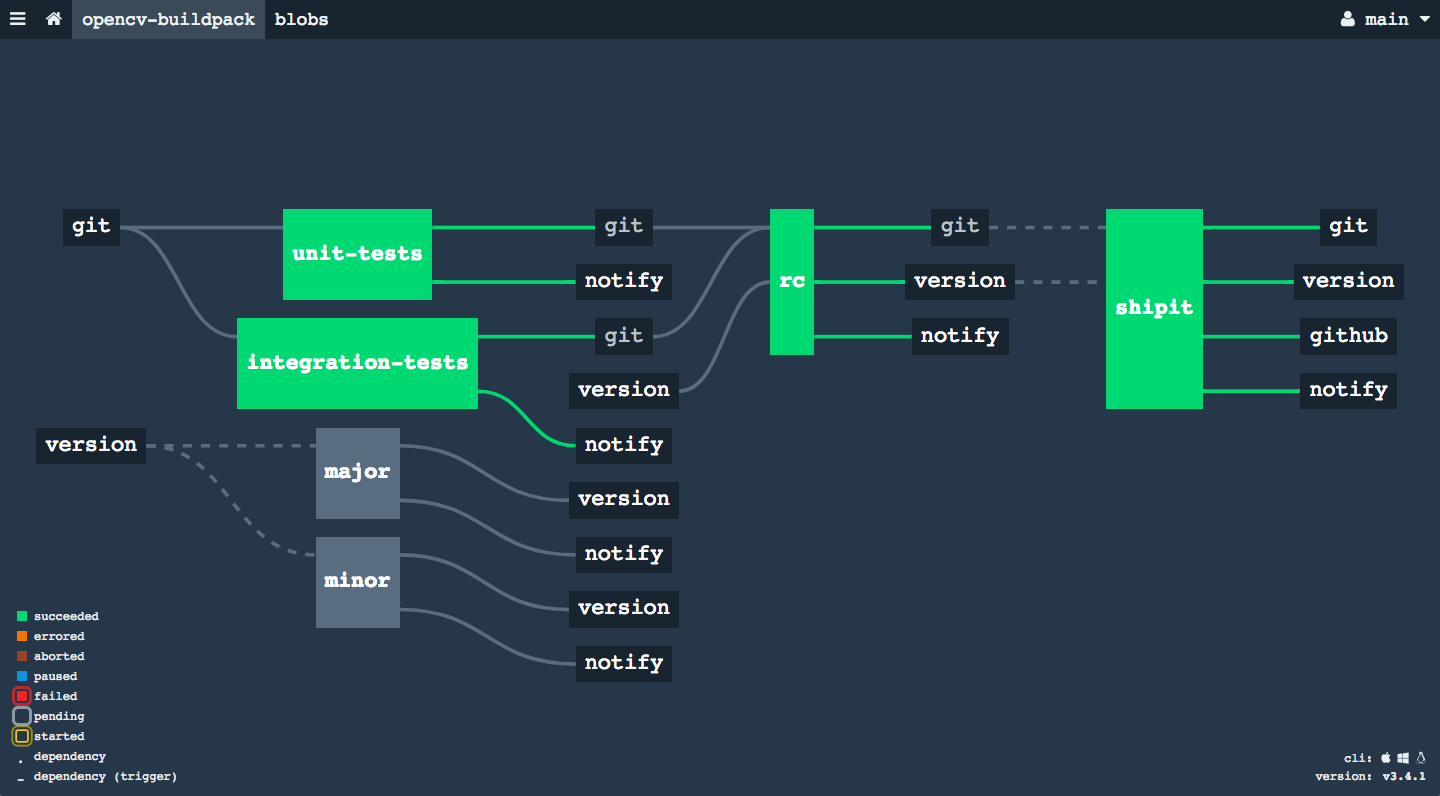The image size is (1440, 796).
Task: Select the git resource output by integration-tests
Action: 624,336
